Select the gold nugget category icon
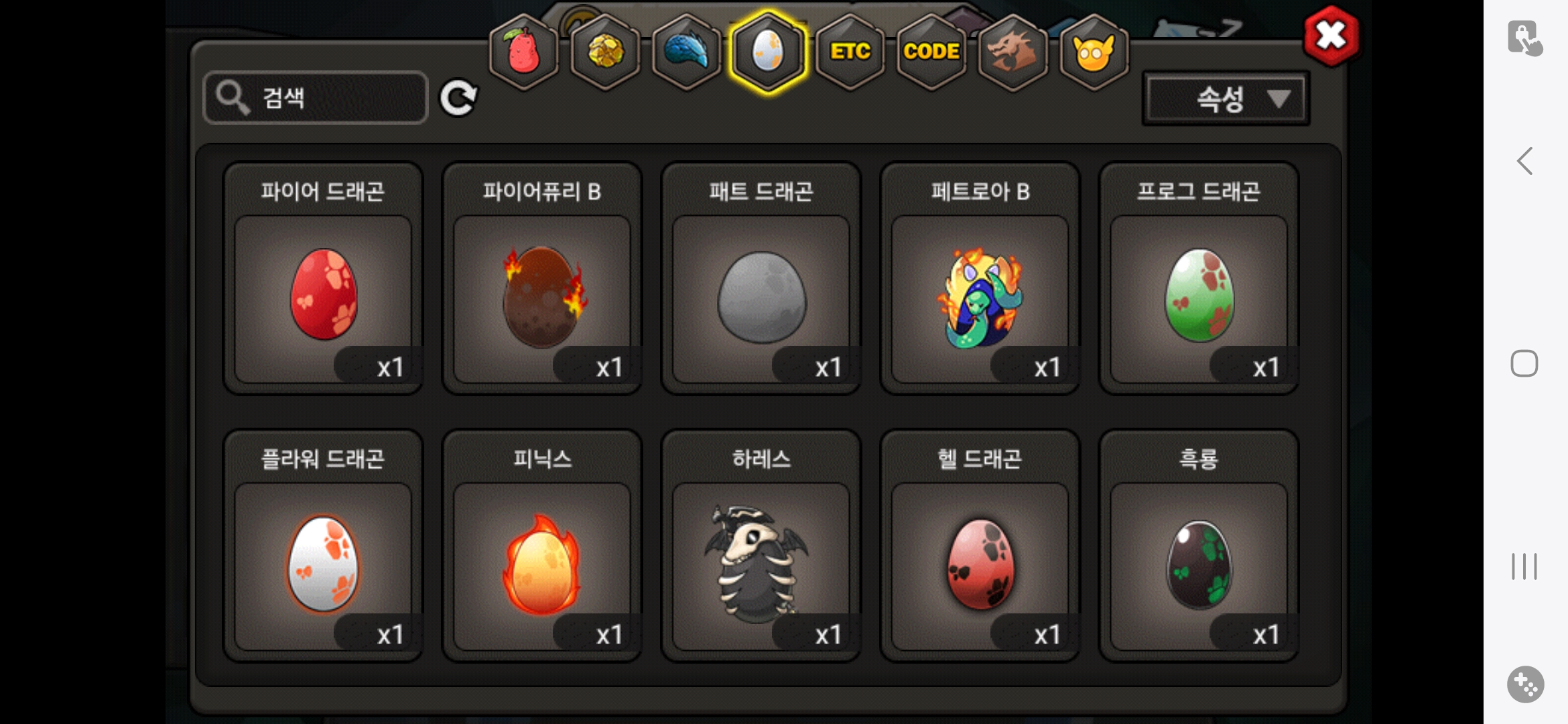This screenshot has height=724, width=1568. point(605,52)
